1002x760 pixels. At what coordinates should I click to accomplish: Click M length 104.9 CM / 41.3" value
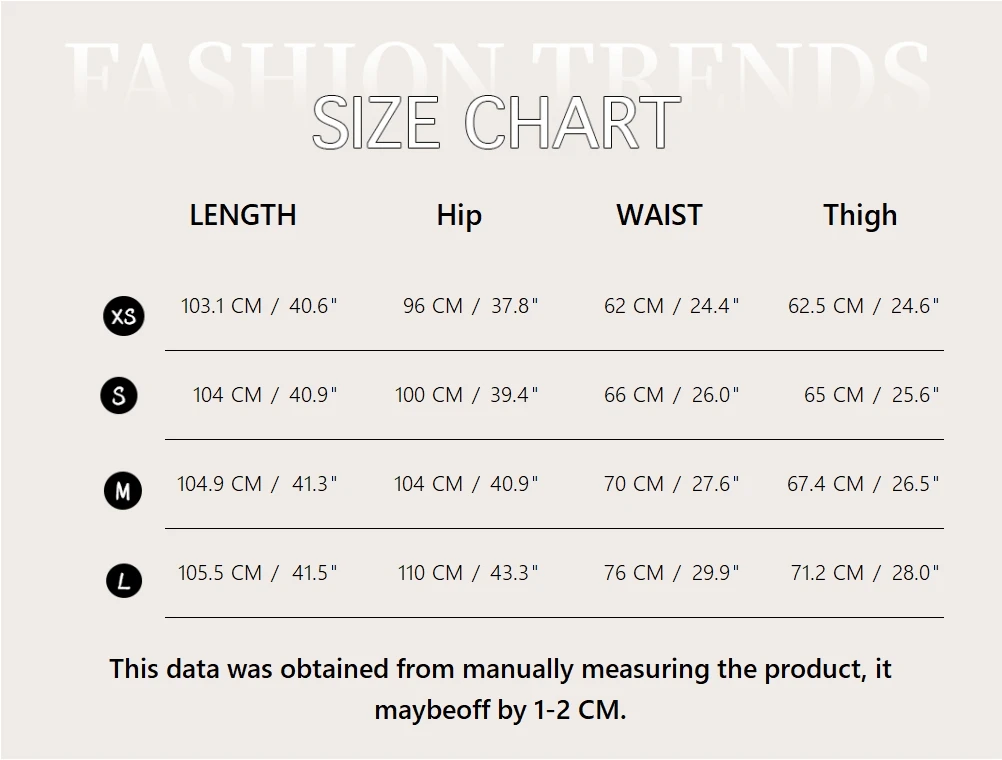pyautogui.click(x=257, y=483)
